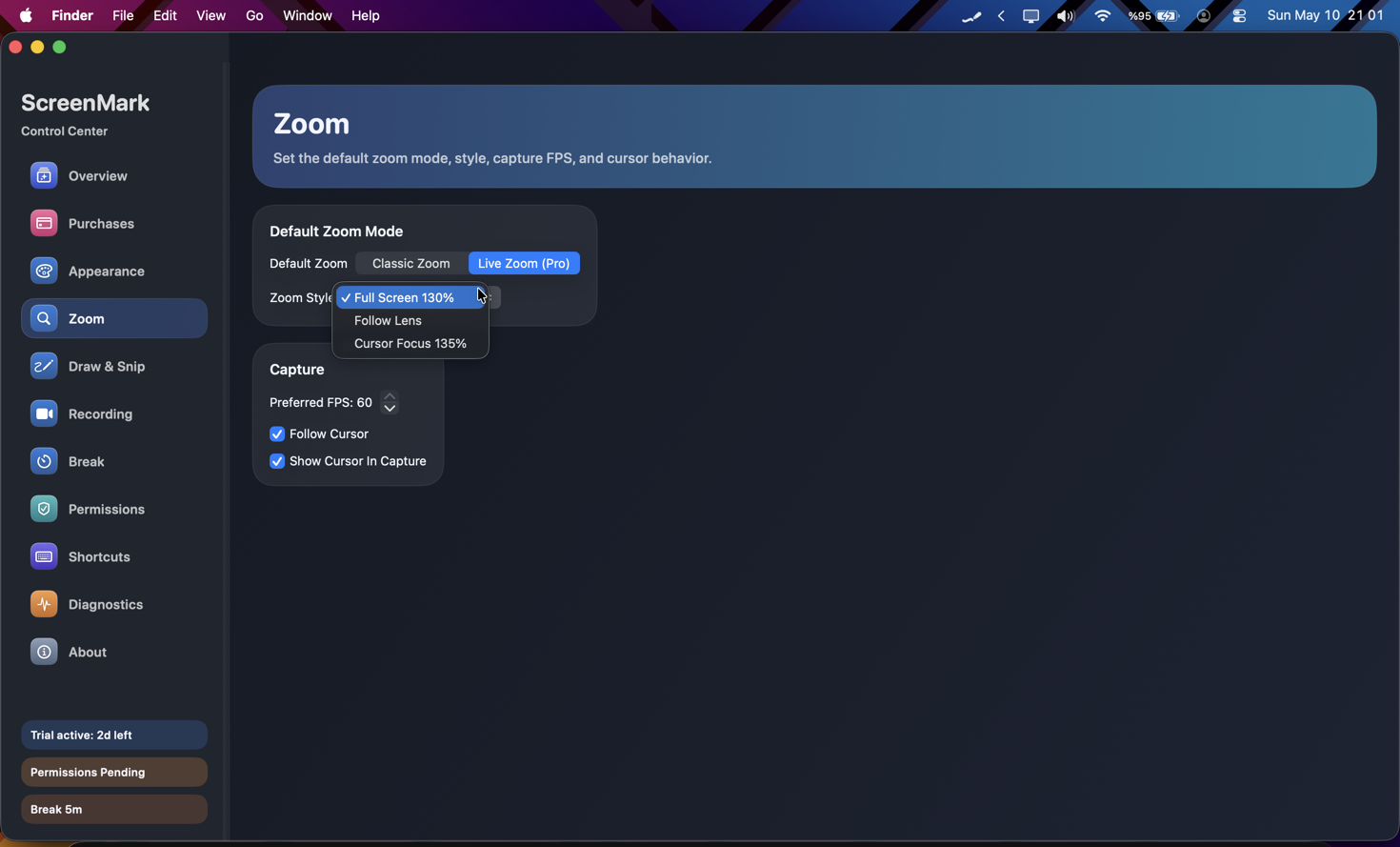Open the volume icon in menu bar
1400x847 pixels.
pos(1066,15)
